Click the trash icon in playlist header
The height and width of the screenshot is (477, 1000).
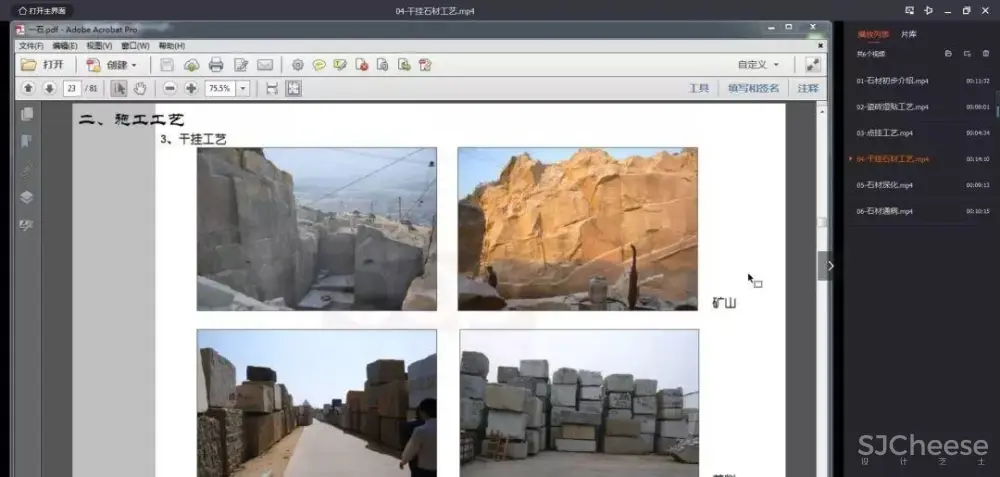[x=985, y=54]
